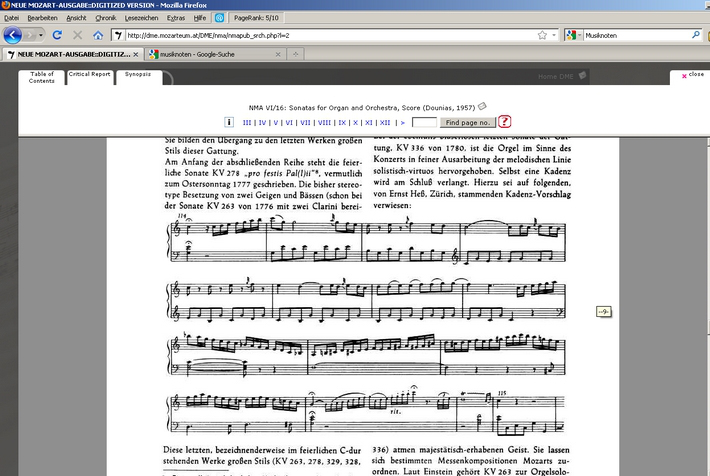Switch to the musiknoten - Google-Suche tab

coord(197,54)
